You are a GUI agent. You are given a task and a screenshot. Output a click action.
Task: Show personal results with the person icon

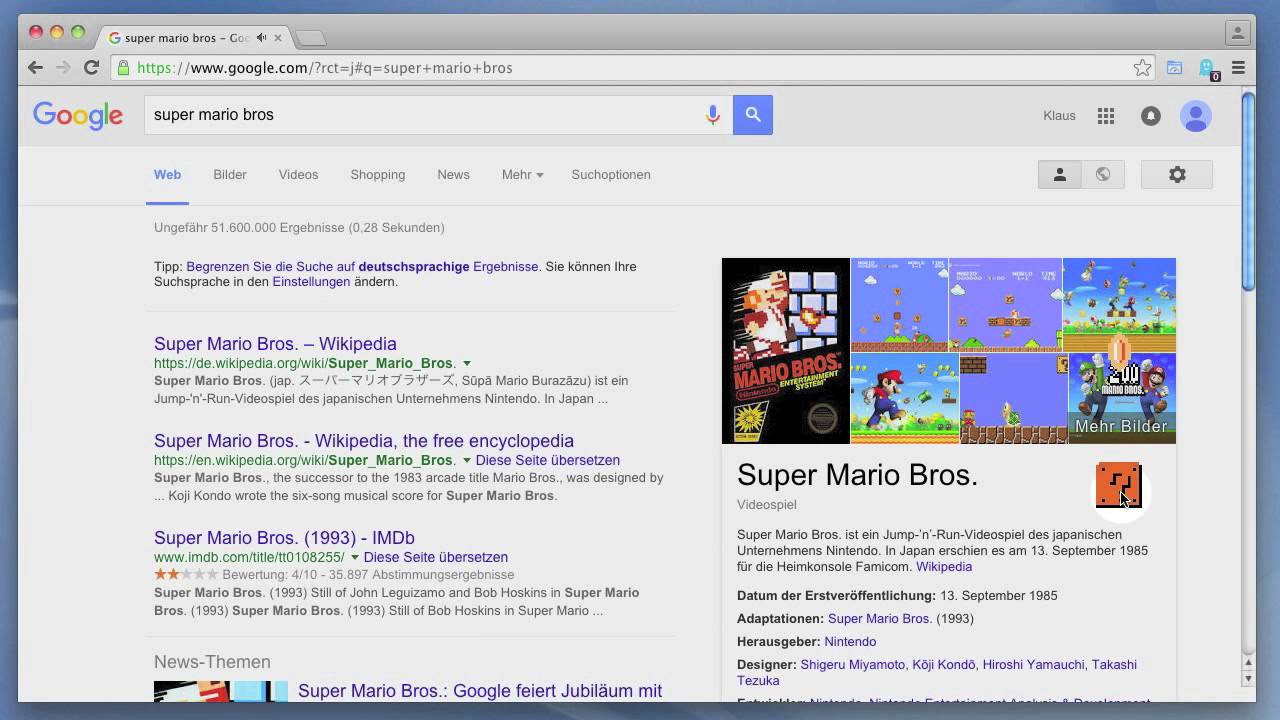pos(1060,174)
